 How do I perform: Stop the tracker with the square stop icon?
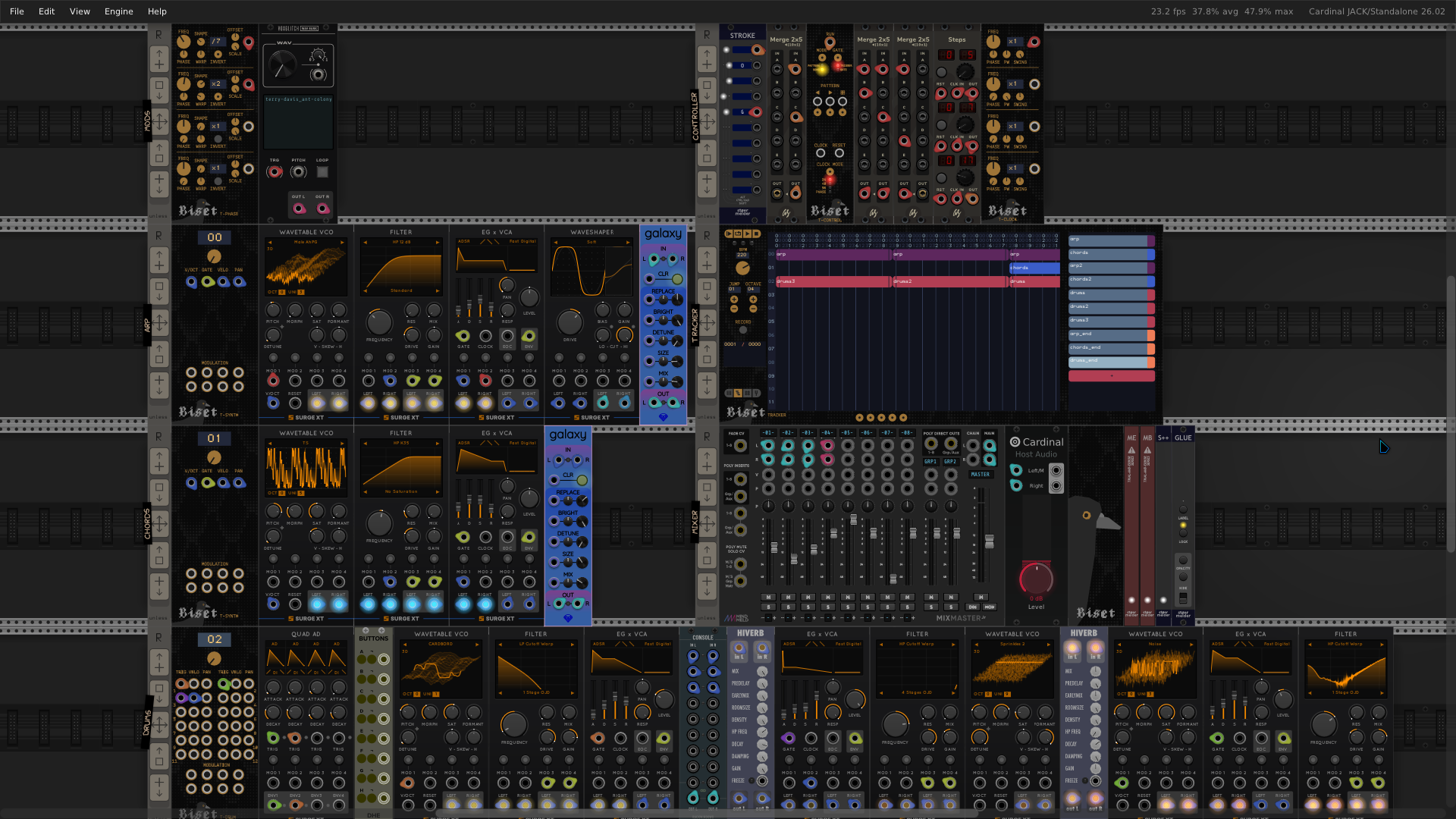click(756, 234)
